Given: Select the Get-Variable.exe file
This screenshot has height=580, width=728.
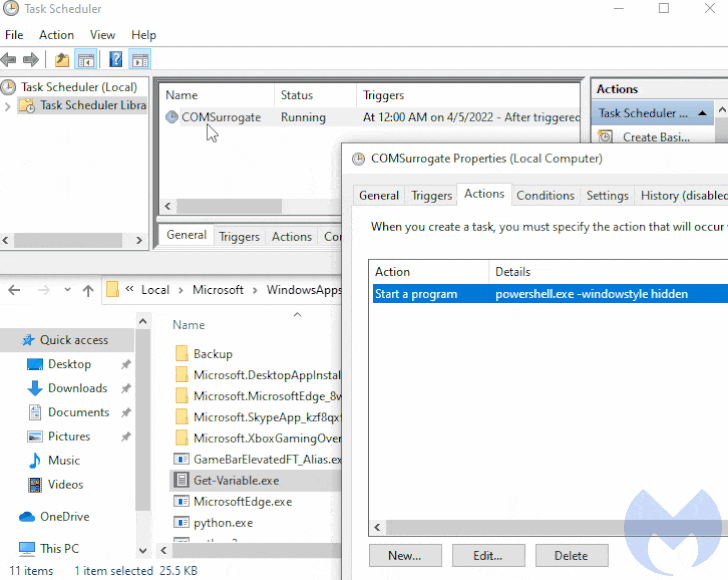Looking at the screenshot, I should [x=236, y=478].
